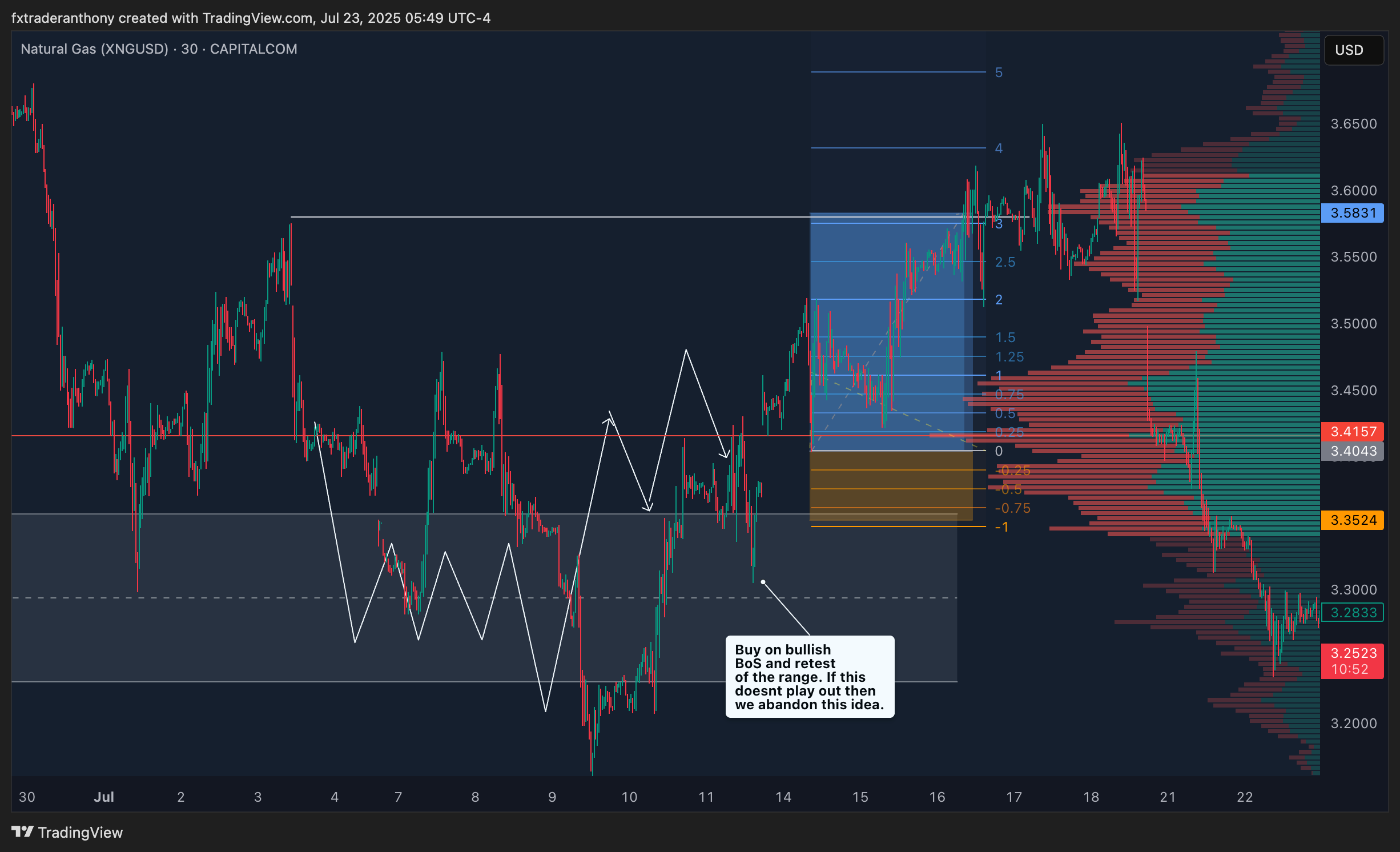Click the Fibonacci level -1 label

tap(1001, 527)
